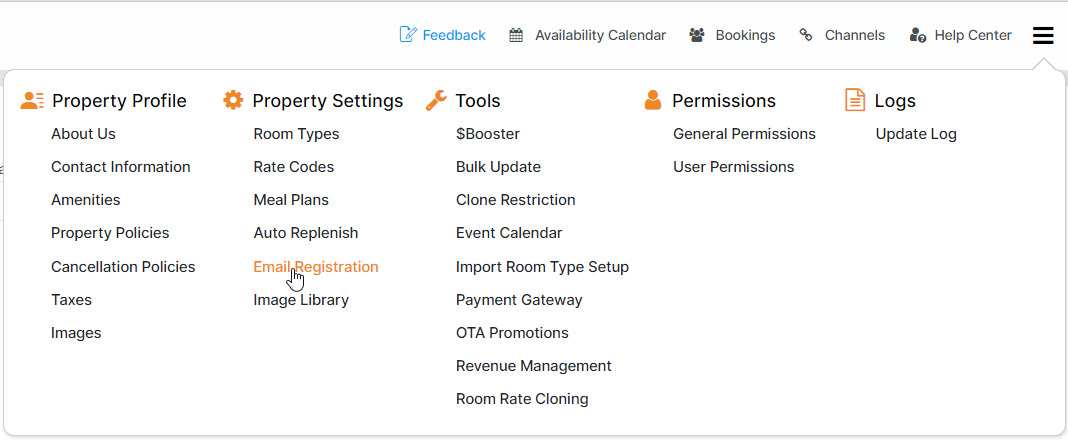Click the Feedback pencil icon

click(x=408, y=35)
